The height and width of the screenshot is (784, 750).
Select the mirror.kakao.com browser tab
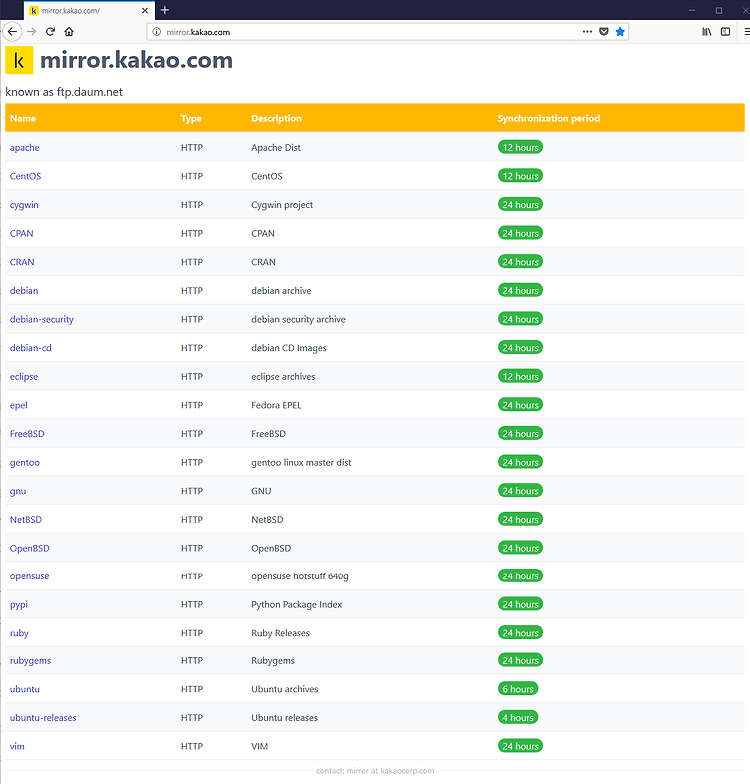pos(88,10)
